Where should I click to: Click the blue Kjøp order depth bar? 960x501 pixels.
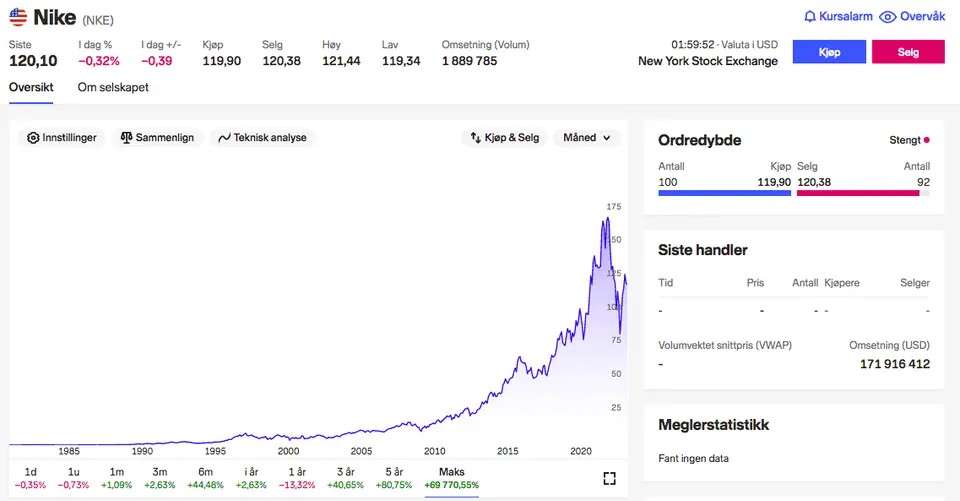[724, 193]
